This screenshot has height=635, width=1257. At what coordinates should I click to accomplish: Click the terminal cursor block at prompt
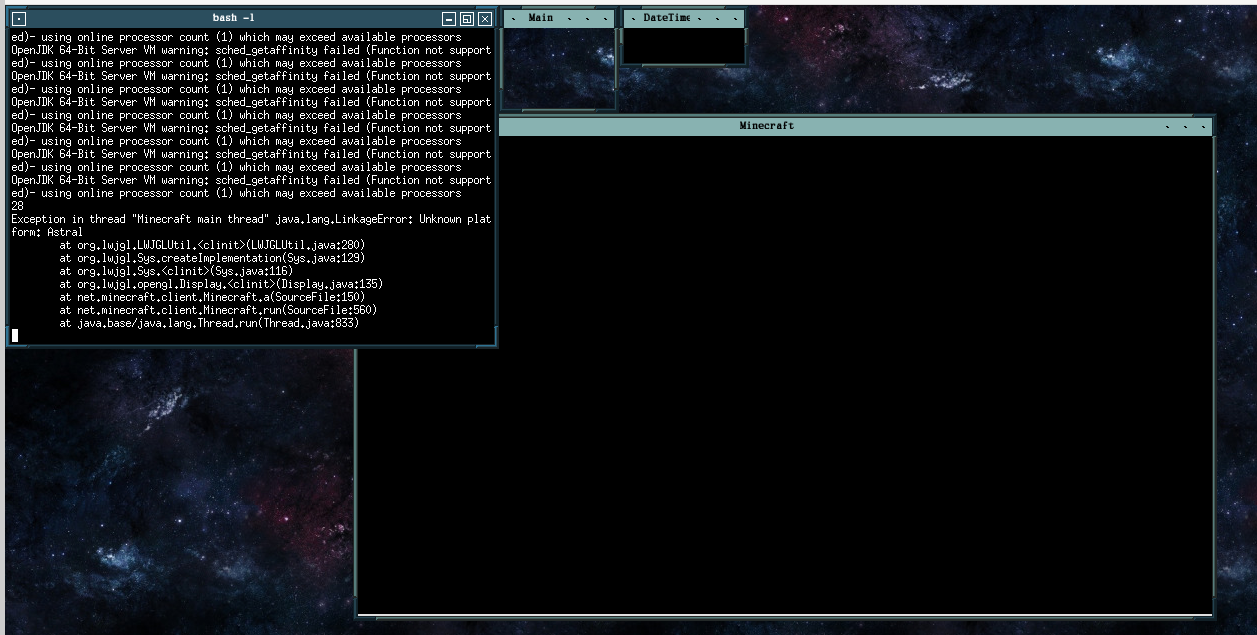15,335
